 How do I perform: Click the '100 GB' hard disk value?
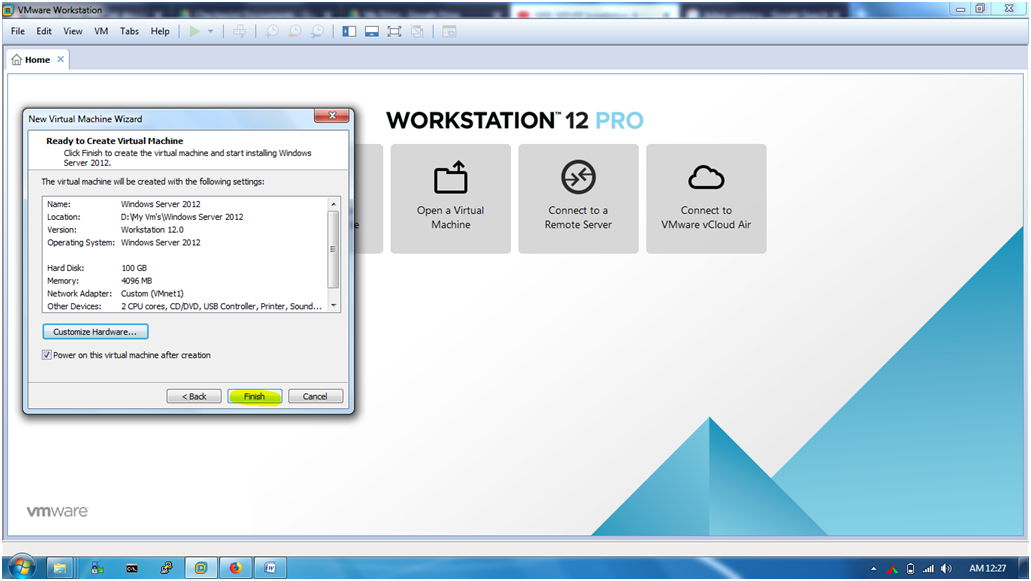click(134, 268)
